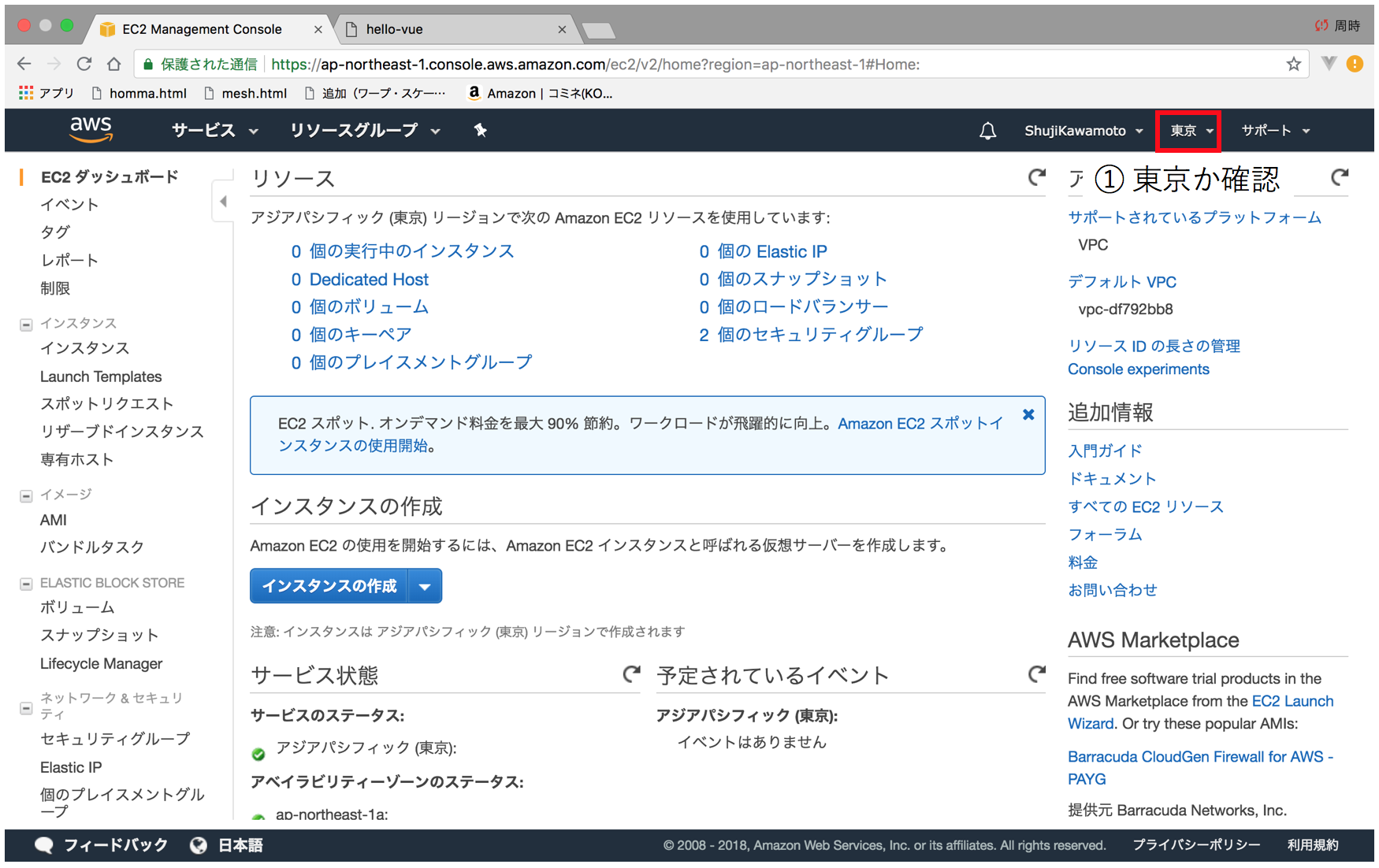
Task: Click the secure connection padlock icon
Action: point(147,65)
